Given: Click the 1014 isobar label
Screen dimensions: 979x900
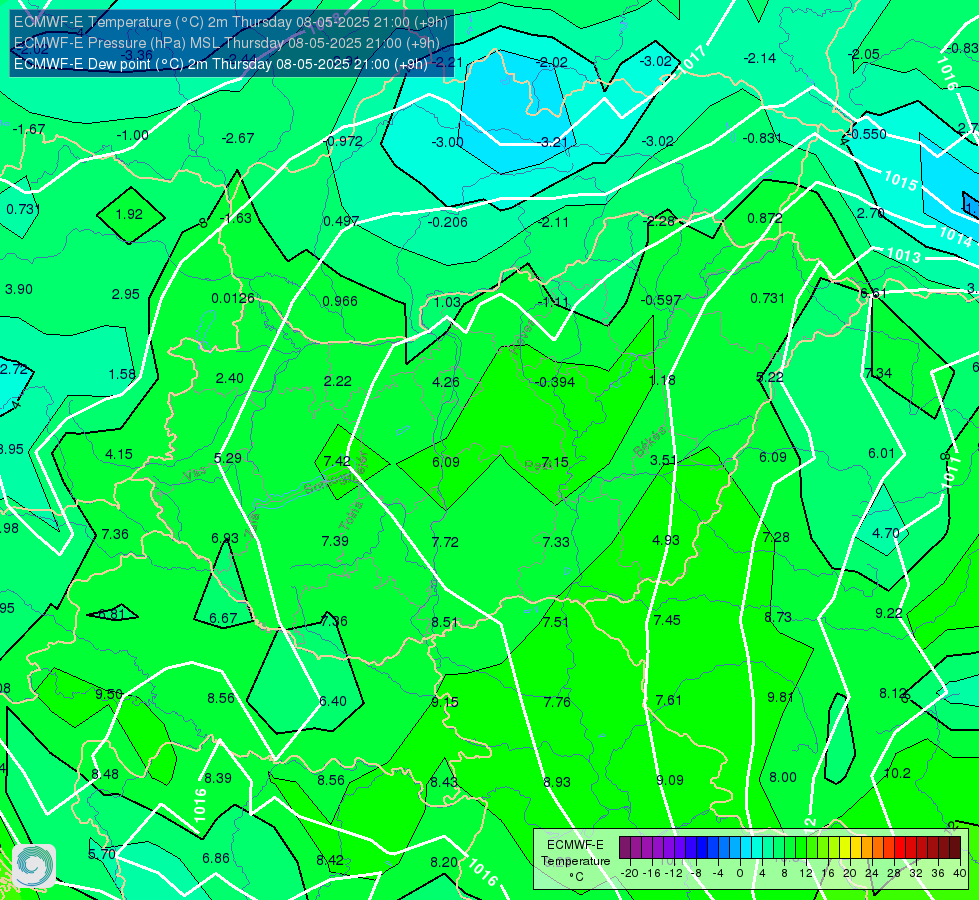Looking at the screenshot, I should [x=955, y=236].
